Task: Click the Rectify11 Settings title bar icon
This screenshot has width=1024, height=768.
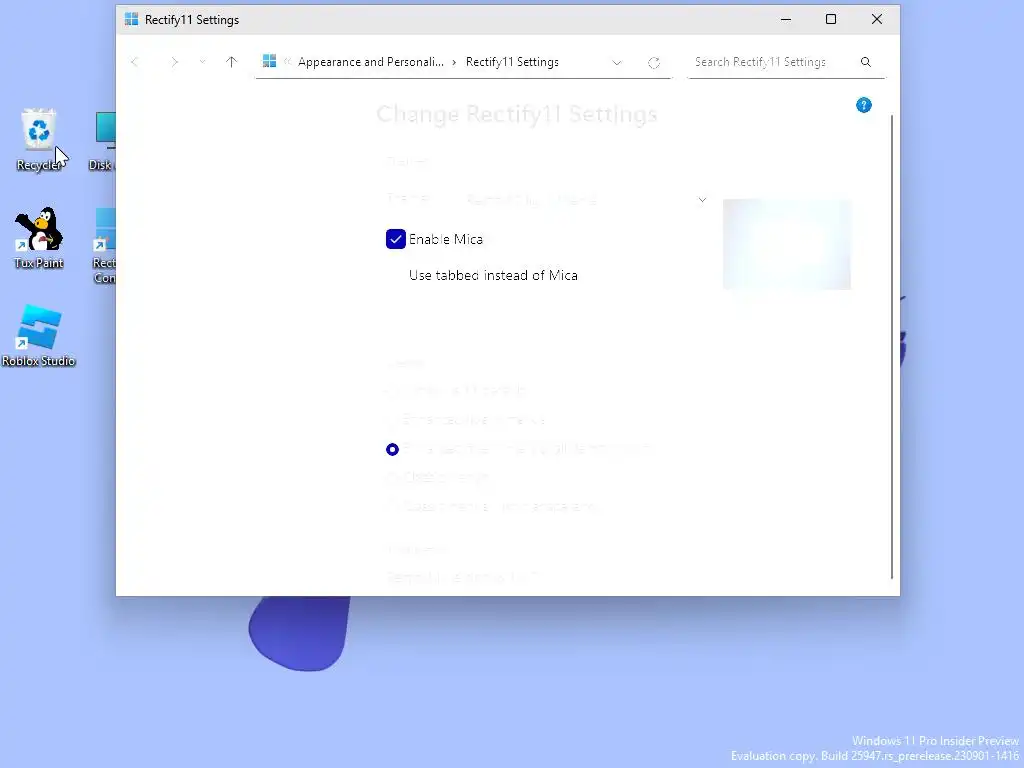Action: [131, 20]
